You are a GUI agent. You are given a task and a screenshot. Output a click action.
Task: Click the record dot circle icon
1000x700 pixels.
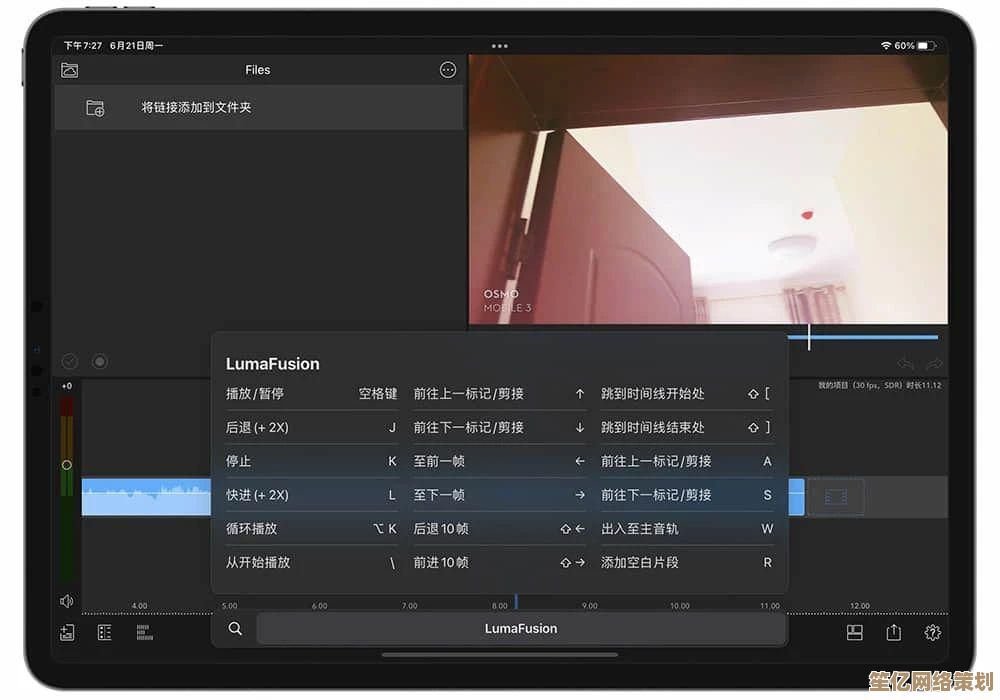click(x=99, y=361)
